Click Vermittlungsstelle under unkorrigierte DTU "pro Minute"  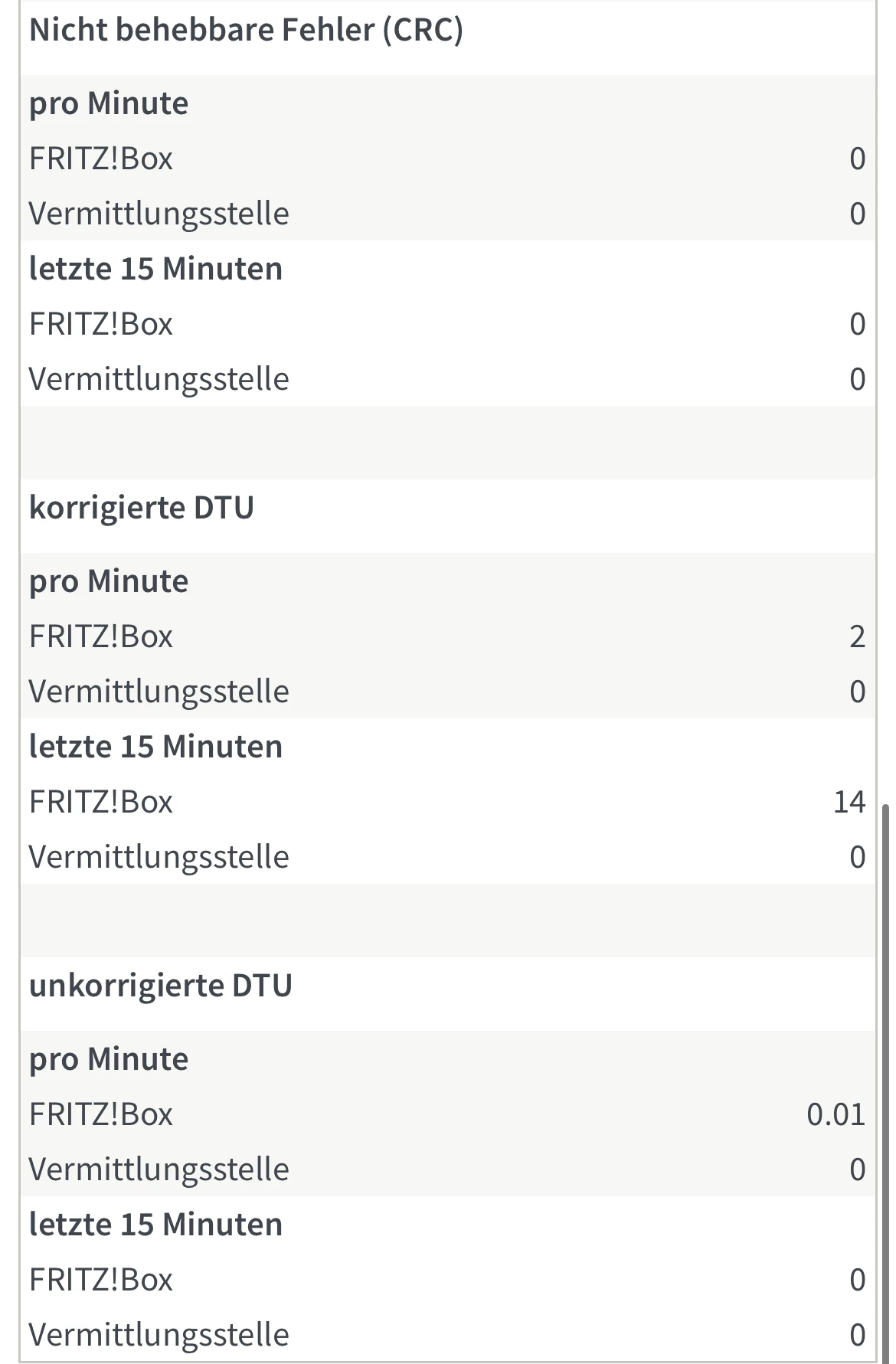pyautogui.click(x=159, y=1169)
